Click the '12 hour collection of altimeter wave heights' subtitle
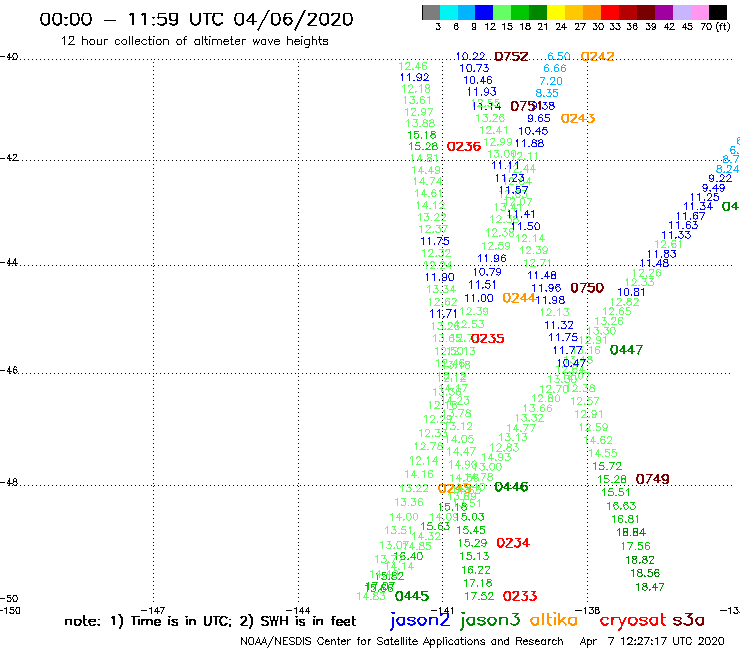This screenshot has height=650, width=740. click(x=194, y=41)
